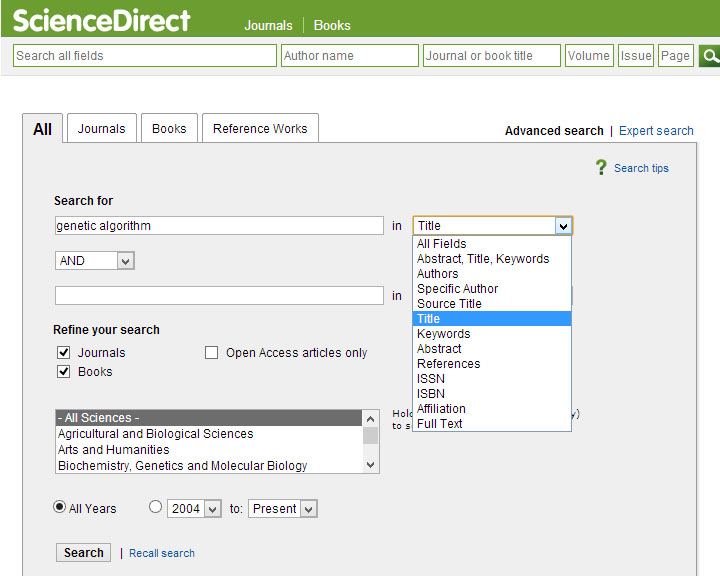Image resolution: width=720 pixels, height=576 pixels.
Task: Select Full Text in the field list
Action: pos(440,423)
